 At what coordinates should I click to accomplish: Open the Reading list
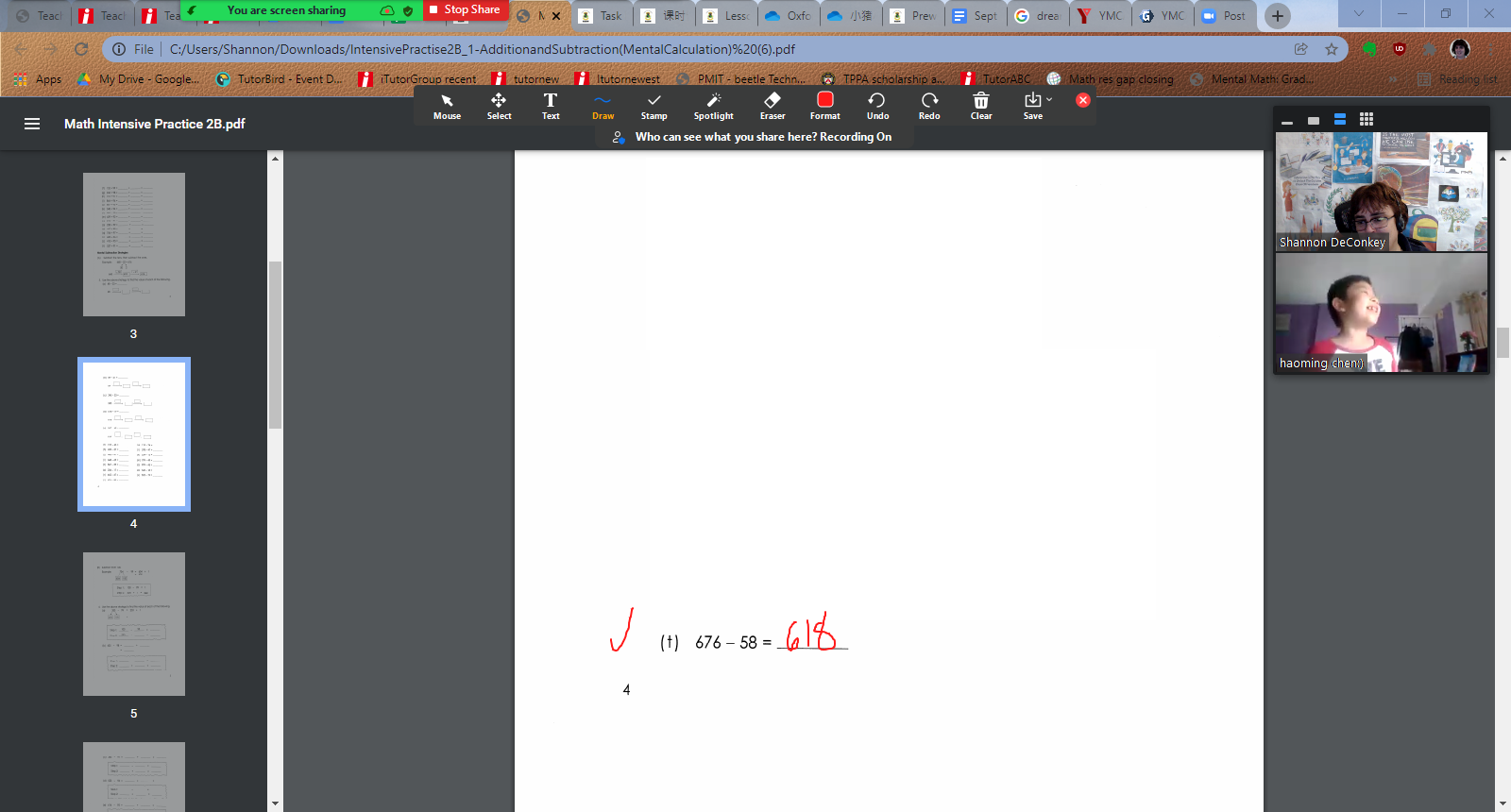[x=1457, y=79]
